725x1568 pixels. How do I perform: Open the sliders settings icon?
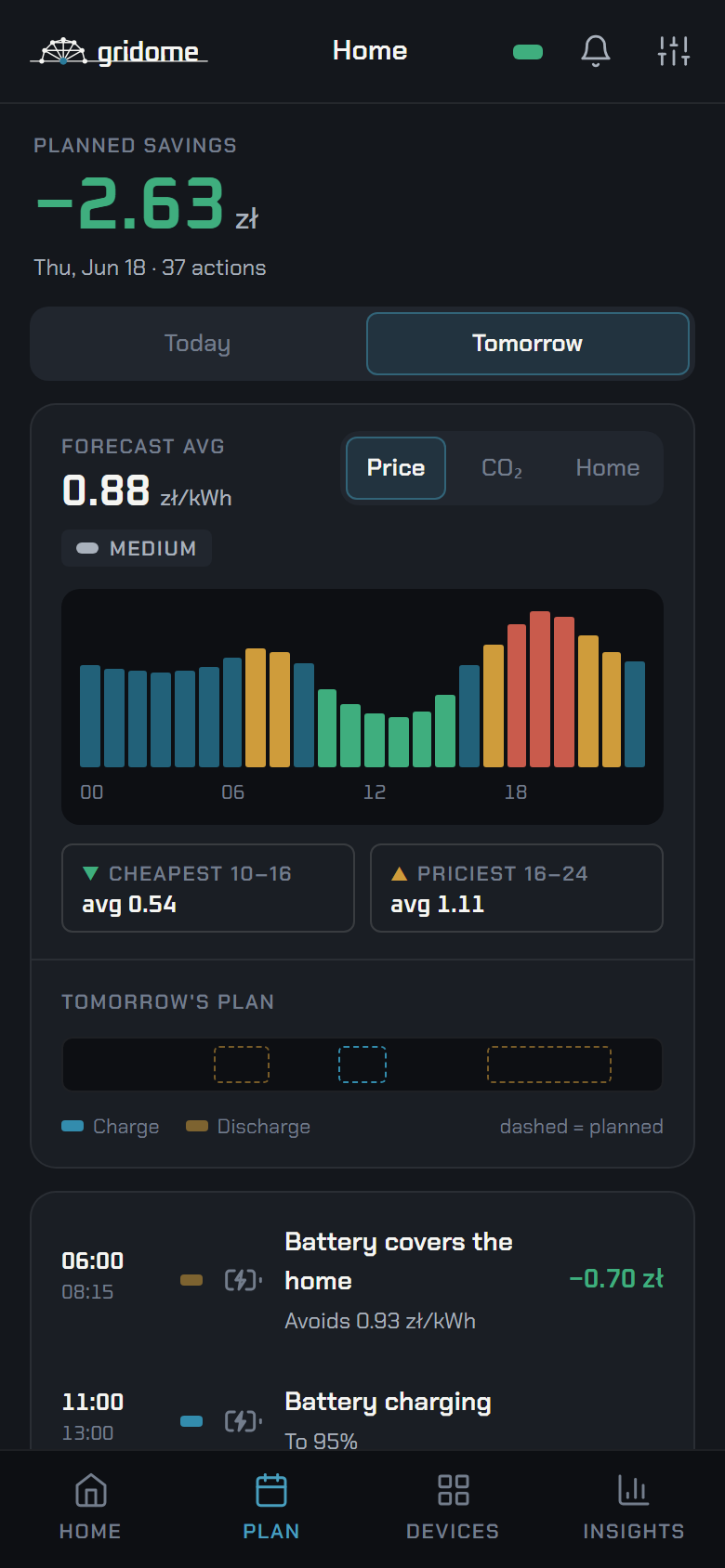pyautogui.click(x=673, y=51)
